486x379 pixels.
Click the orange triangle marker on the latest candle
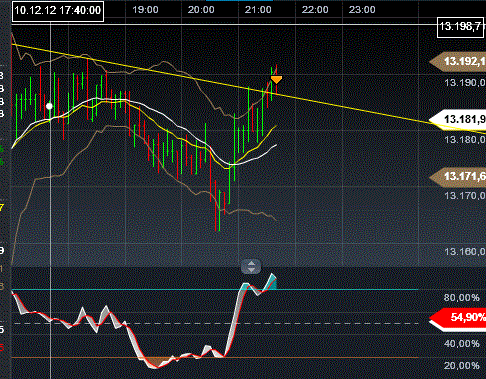click(x=276, y=80)
